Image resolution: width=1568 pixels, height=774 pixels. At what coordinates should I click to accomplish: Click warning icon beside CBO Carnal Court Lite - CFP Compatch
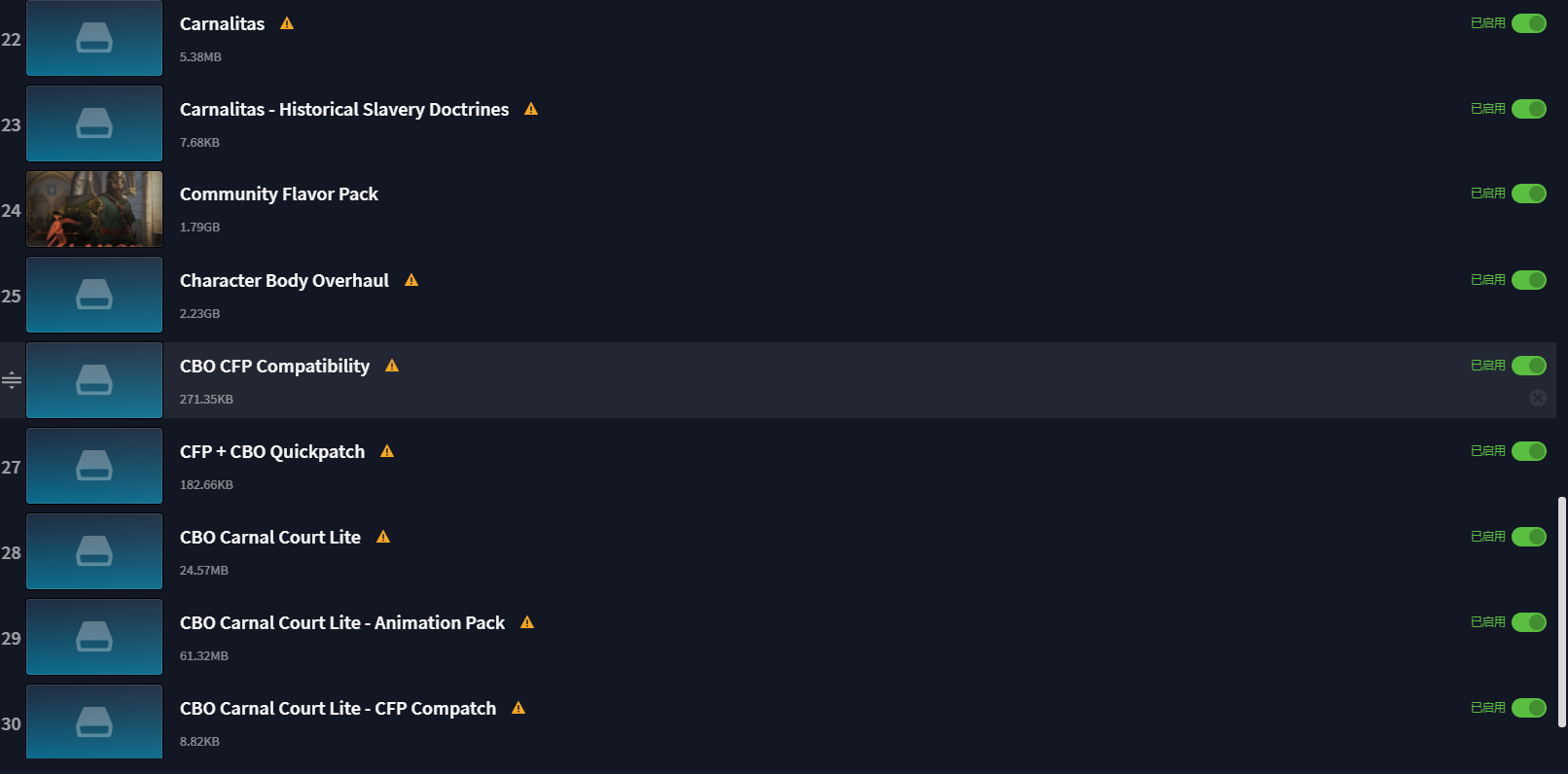[518, 708]
